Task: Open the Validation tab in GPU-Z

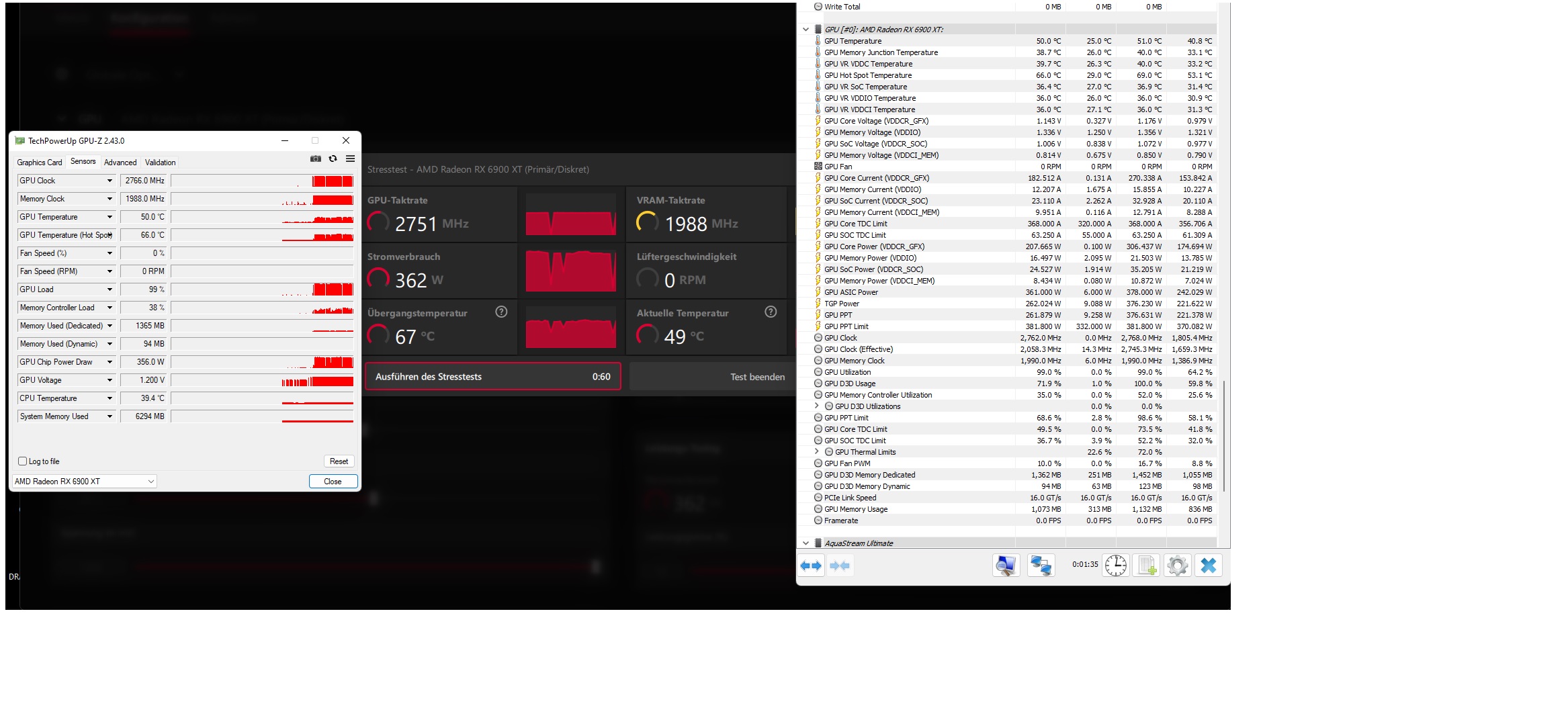Action: coord(160,163)
